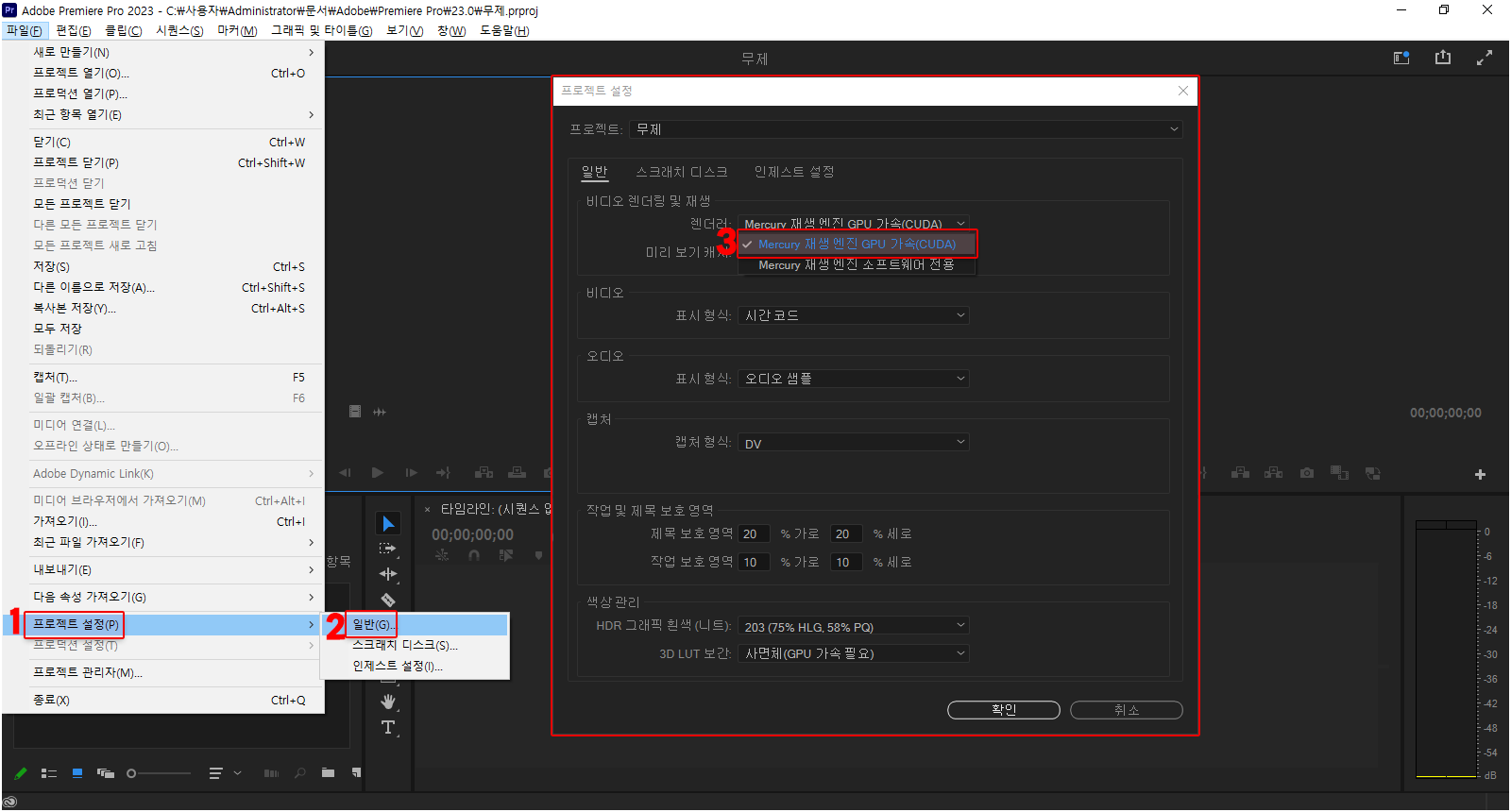Open 3D LUT interpolation dropdown
The width and height of the screenshot is (1511, 812).
853,653
